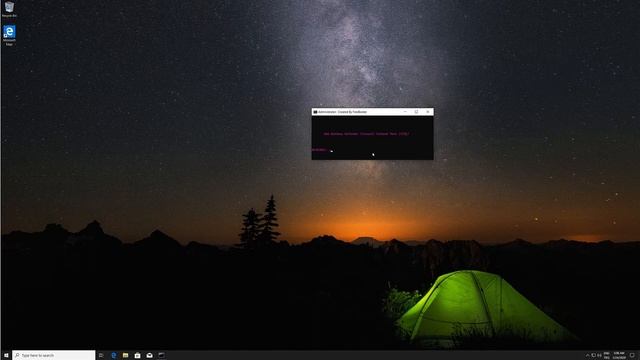This screenshot has height=360, width=640.
Task: Open Task View from the taskbar
Action: 101,356
